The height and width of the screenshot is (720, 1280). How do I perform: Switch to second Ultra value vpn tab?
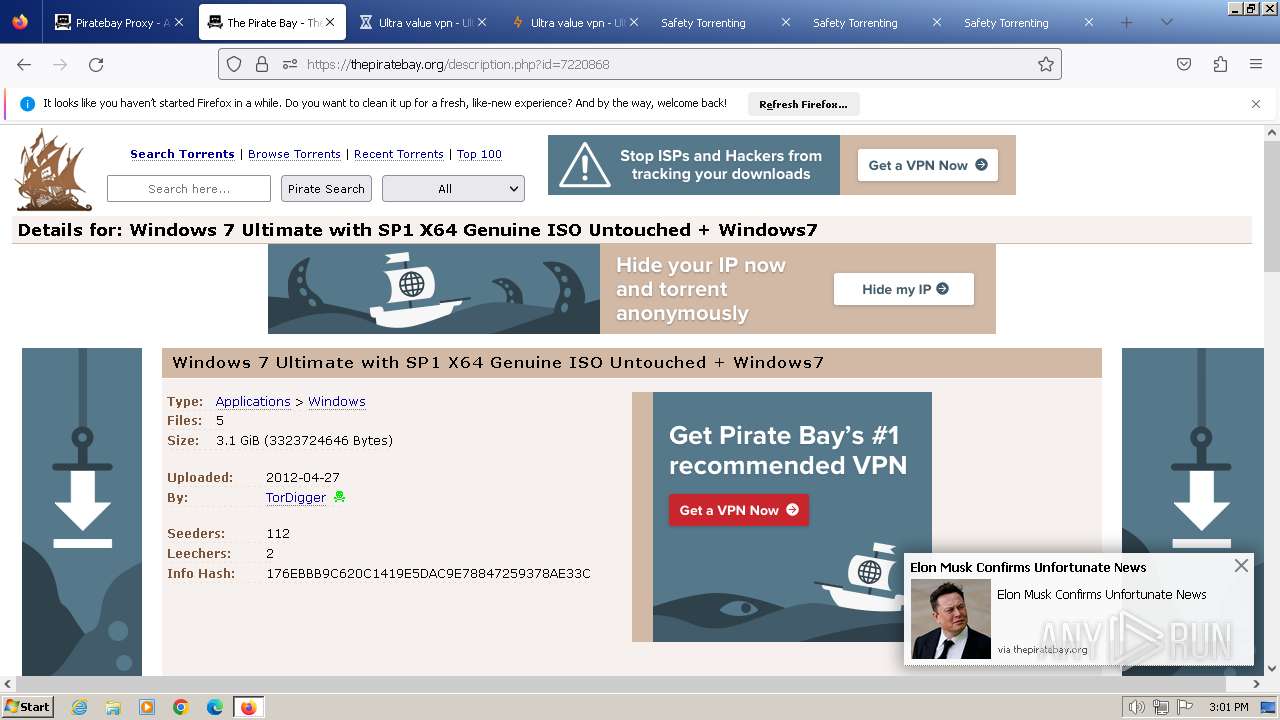coord(576,22)
